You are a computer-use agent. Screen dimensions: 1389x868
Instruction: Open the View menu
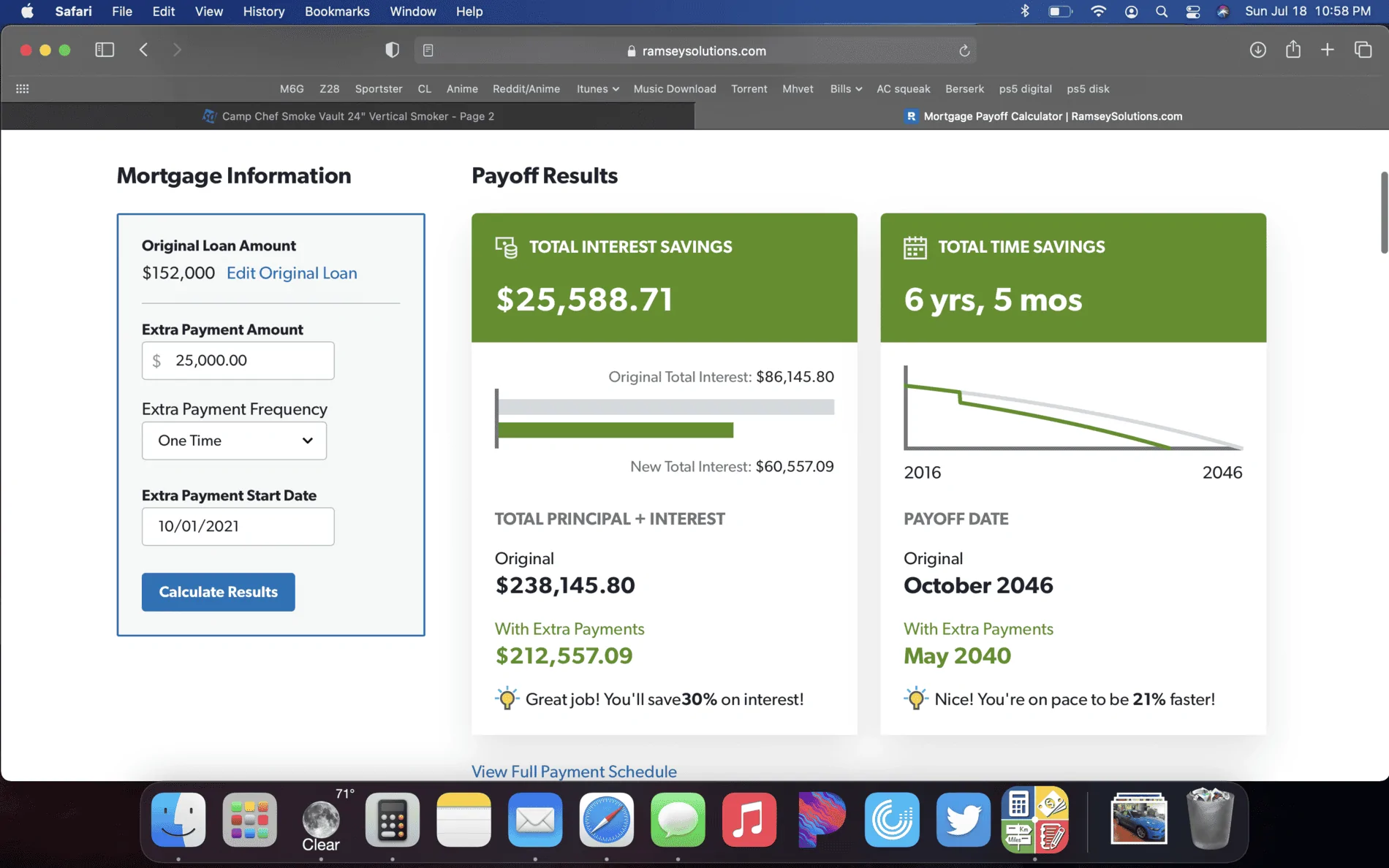tap(209, 11)
